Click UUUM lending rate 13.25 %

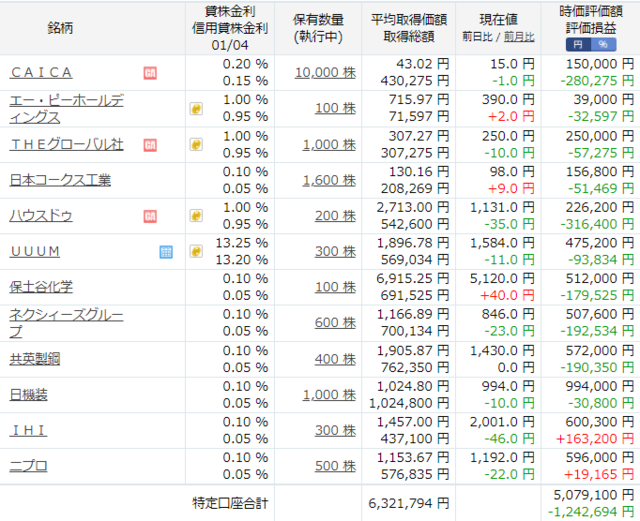coord(242,243)
